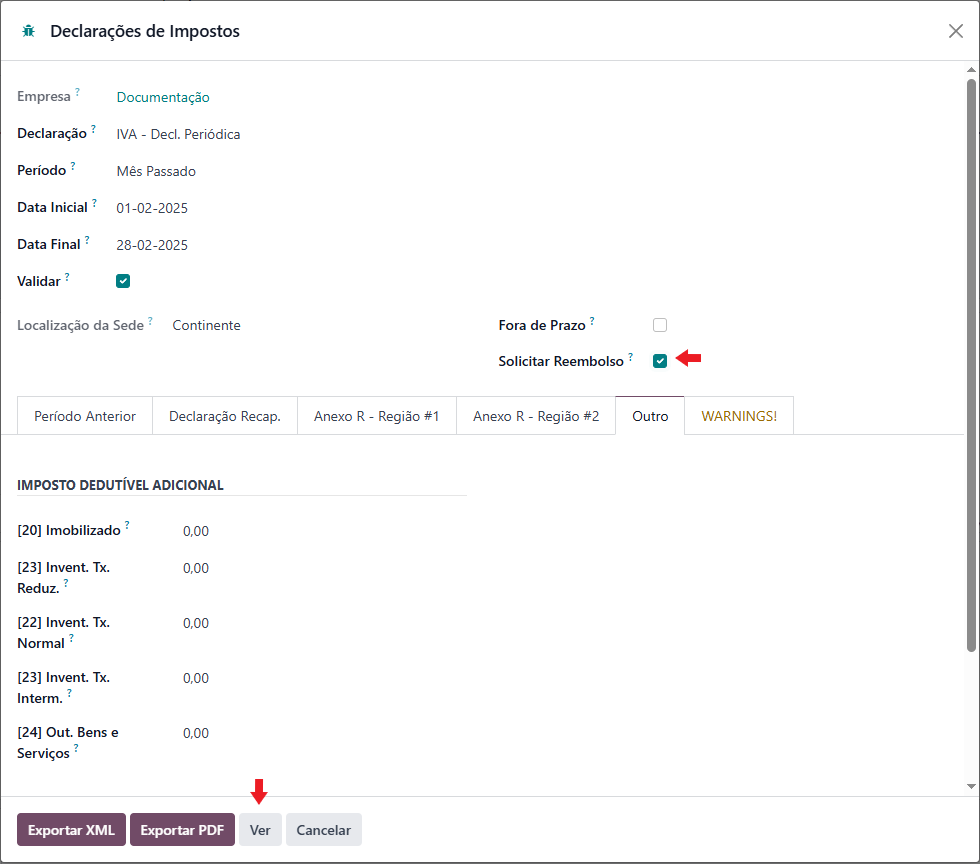The image size is (980, 864).
Task: Open the Período field showing Mês Passado
Action: coord(156,171)
